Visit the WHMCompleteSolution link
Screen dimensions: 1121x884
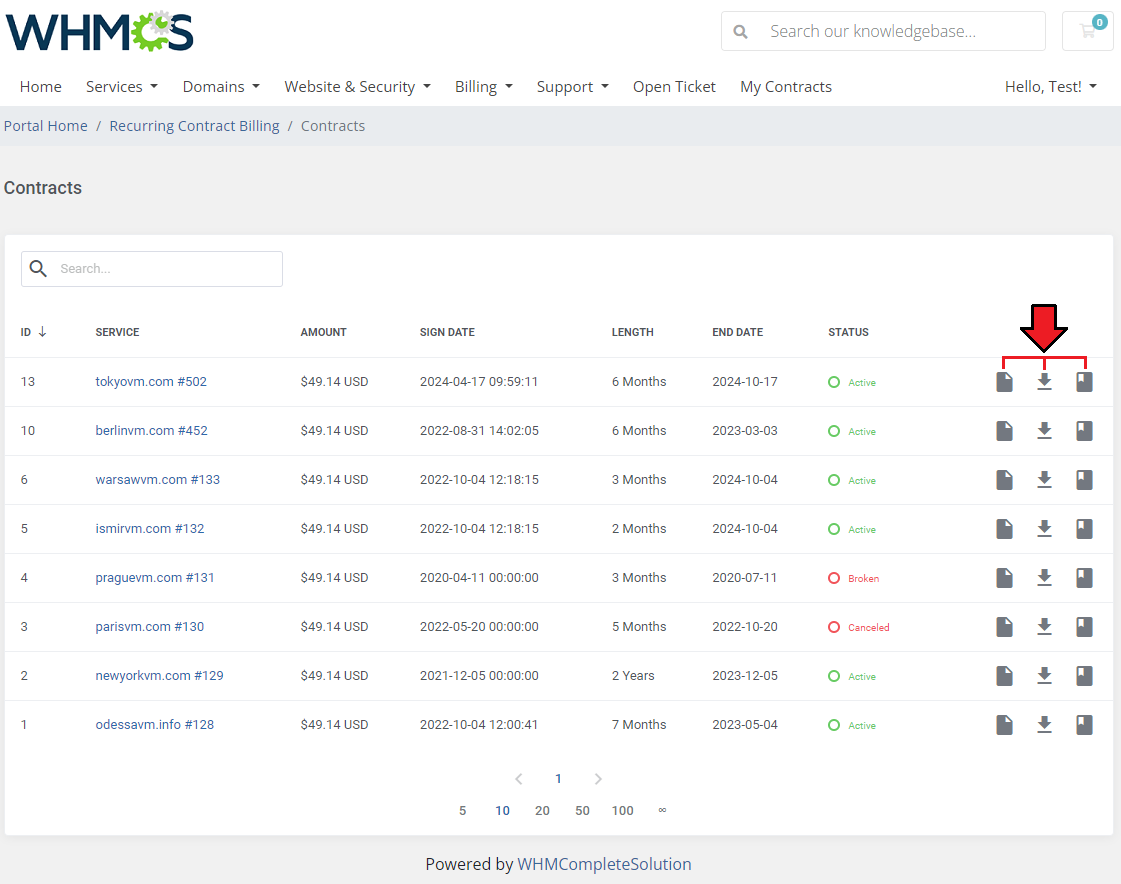point(604,864)
